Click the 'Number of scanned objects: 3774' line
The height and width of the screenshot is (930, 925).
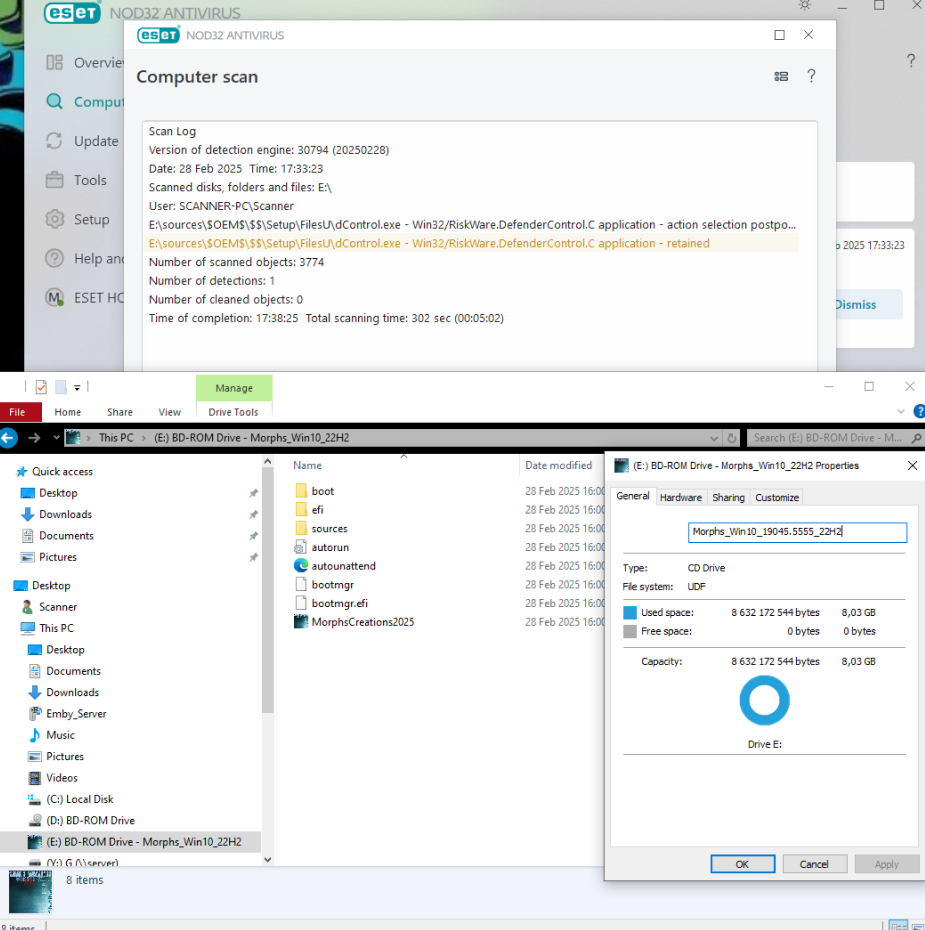point(236,262)
